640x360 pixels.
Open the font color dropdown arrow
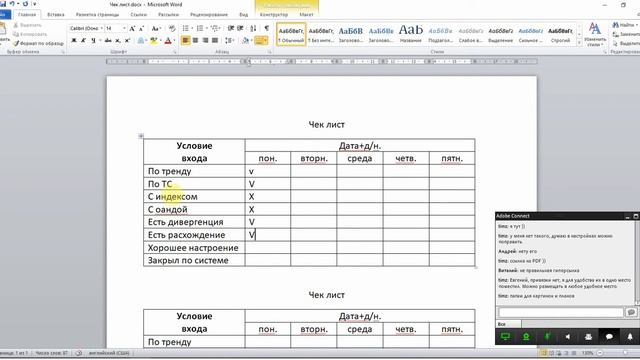(x=174, y=40)
